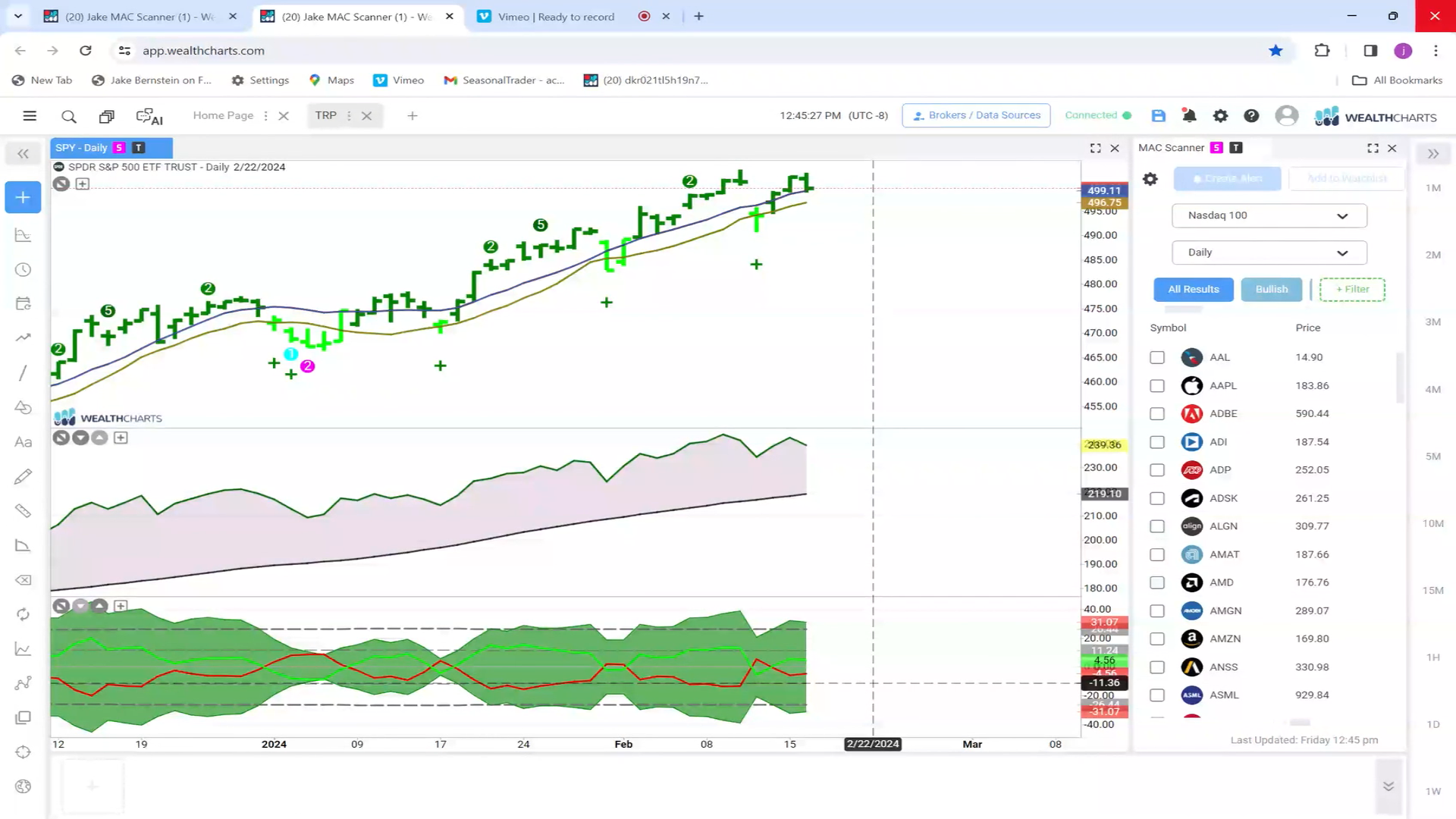1456x819 pixels.
Task: Tick the ADSK checkbox
Action: [x=1156, y=498]
